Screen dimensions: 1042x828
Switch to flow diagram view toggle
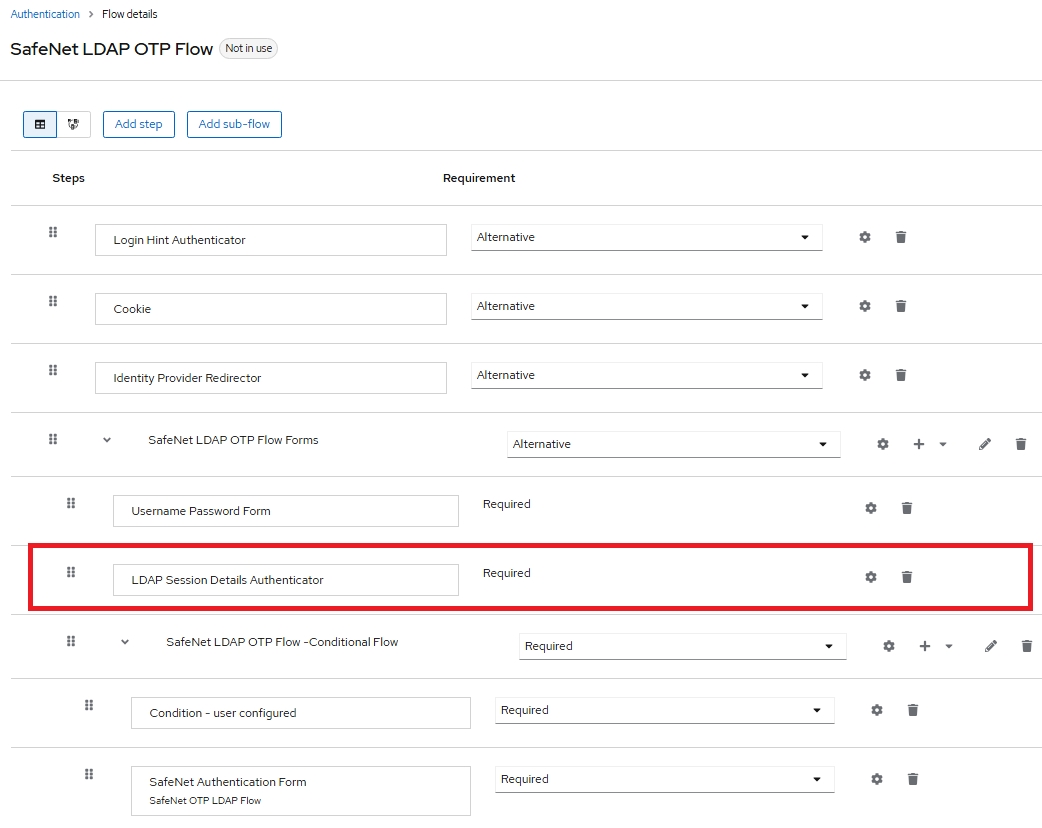click(73, 124)
